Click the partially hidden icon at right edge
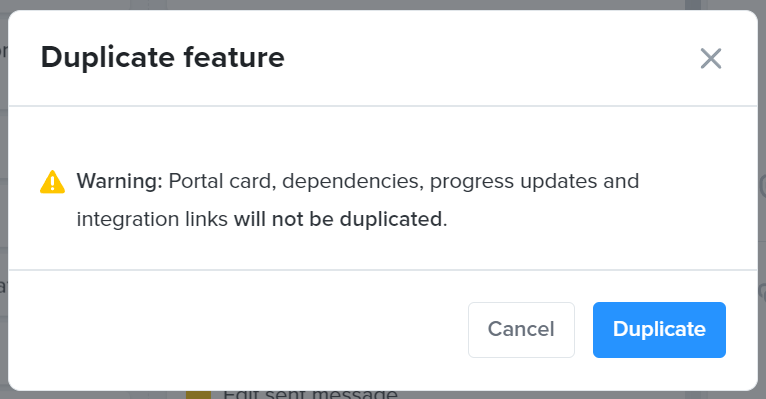The height and width of the screenshot is (399, 766). [763, 186]
